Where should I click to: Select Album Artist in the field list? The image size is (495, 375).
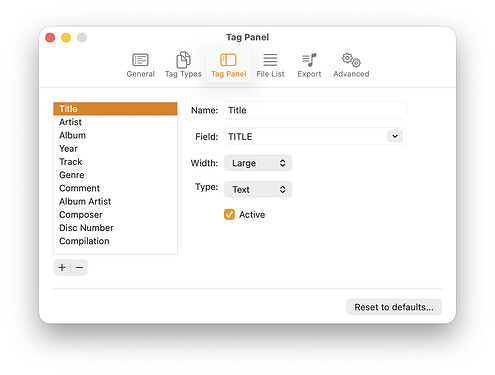[115, 201]
